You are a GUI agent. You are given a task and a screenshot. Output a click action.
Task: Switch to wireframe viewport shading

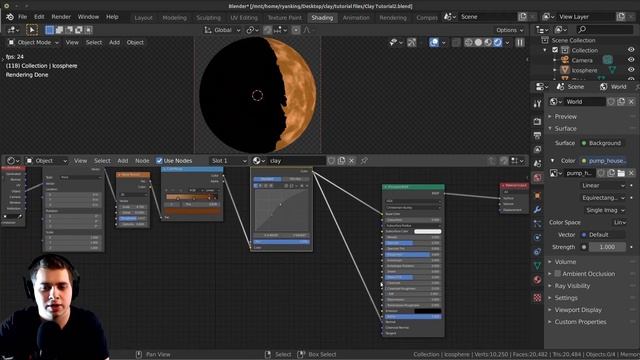(x=469, y=42)
